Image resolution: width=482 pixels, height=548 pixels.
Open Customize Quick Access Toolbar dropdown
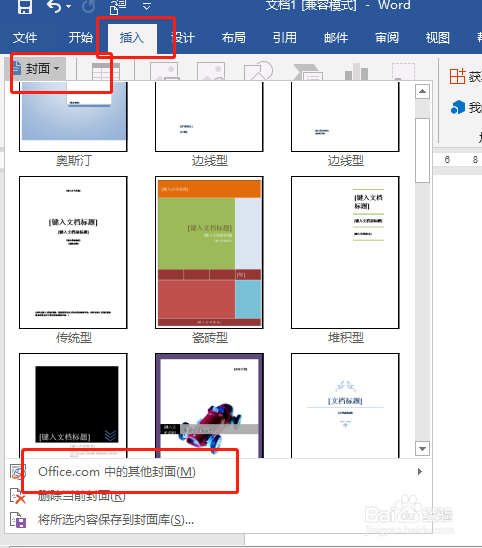pos(147,6)
